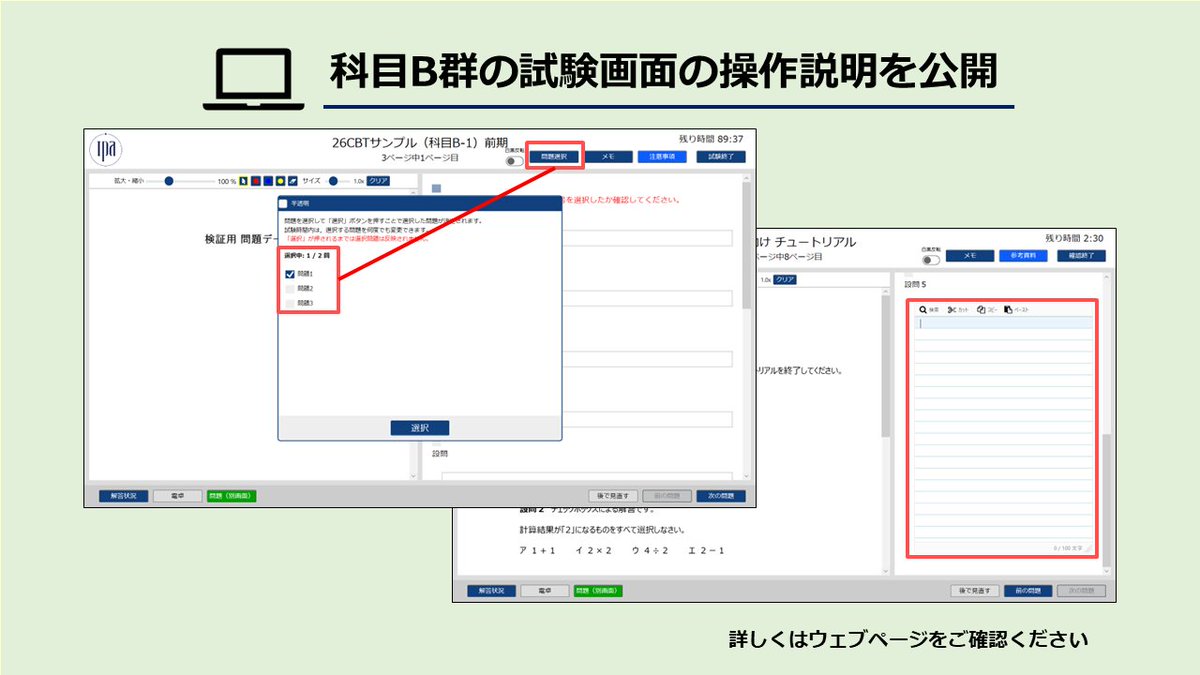
Task: Check the 半透明 checkbox in the dialog title
Action: 283,203
